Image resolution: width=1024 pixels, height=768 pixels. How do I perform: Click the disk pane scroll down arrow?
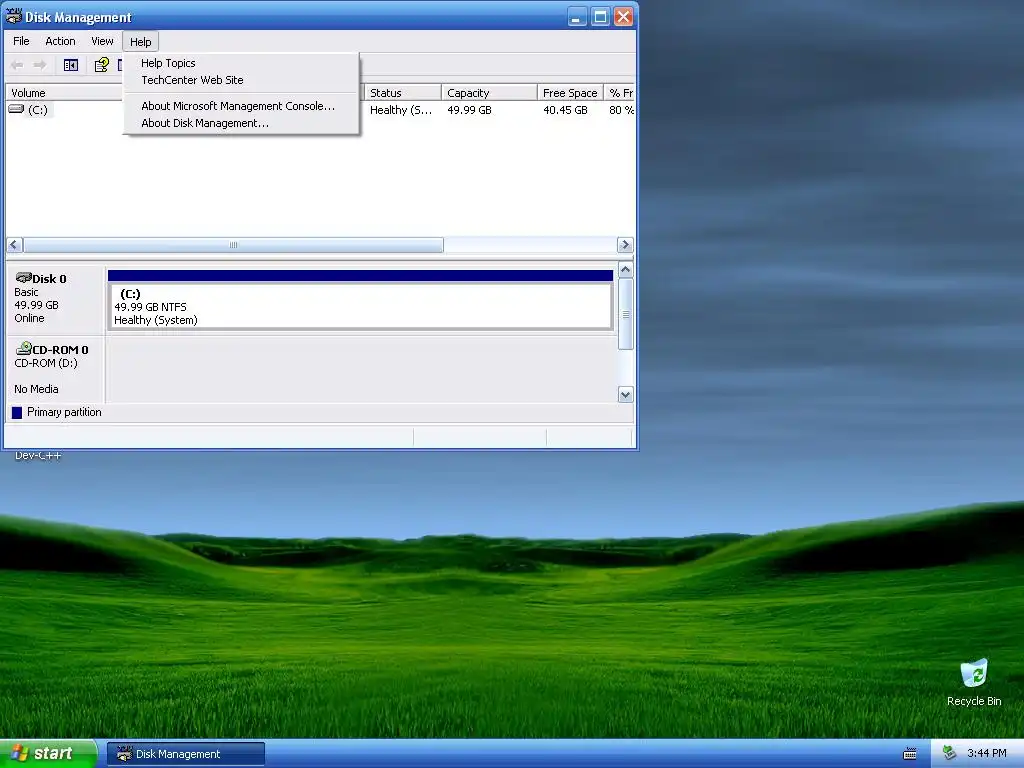[626, 394]
